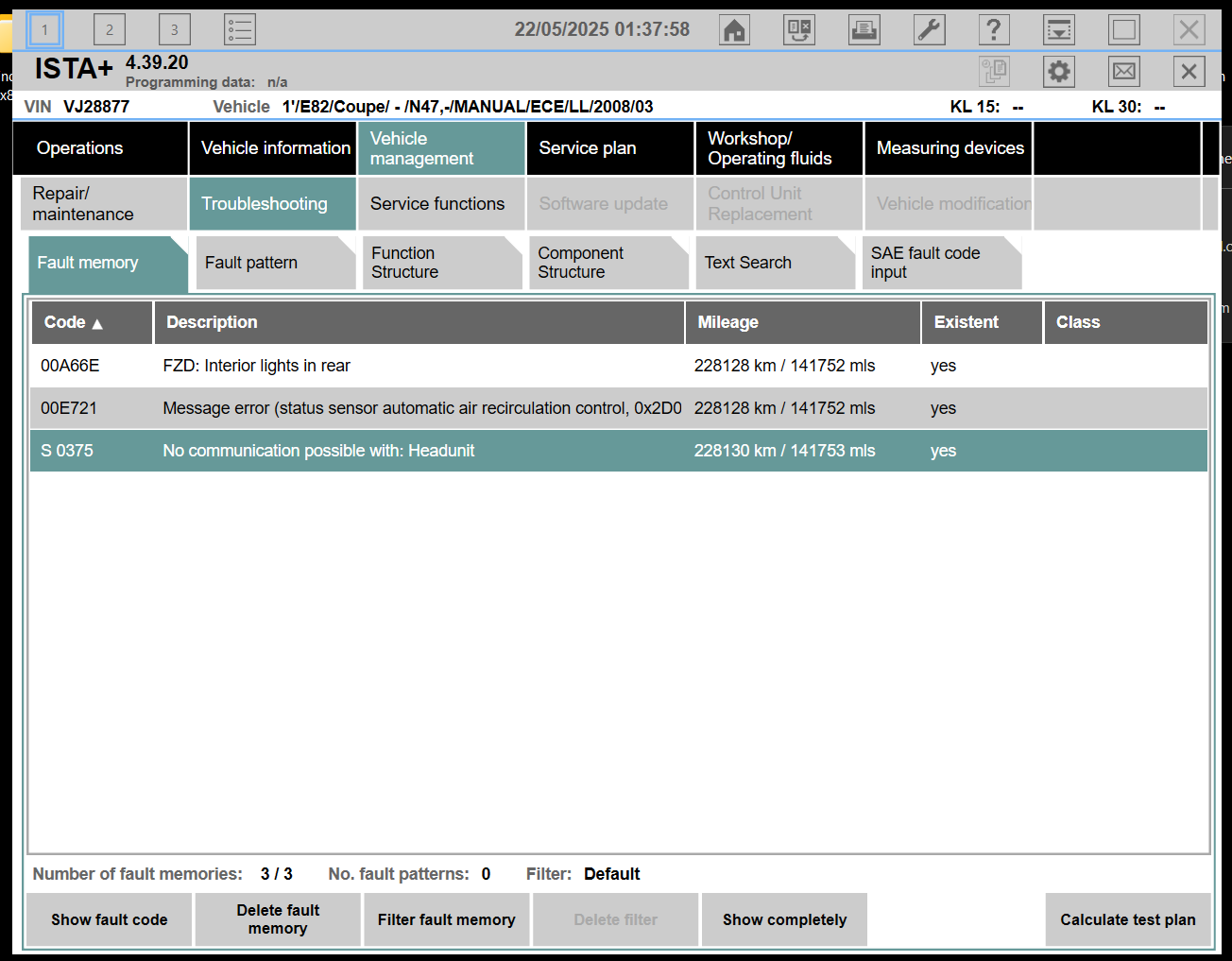Click the vehicle description '1'/E82/Coupe/...'

coord(468,107)
